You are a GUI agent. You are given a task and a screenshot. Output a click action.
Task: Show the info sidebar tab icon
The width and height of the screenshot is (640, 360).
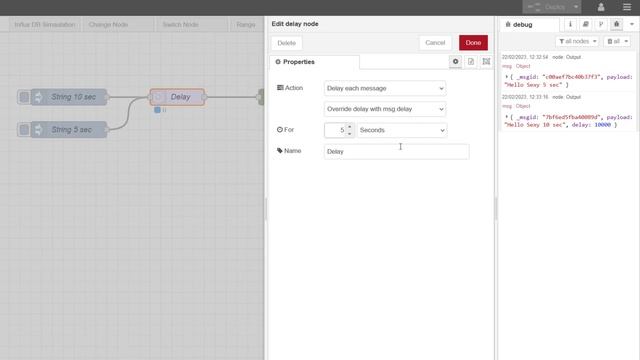[x=570, y=24]
